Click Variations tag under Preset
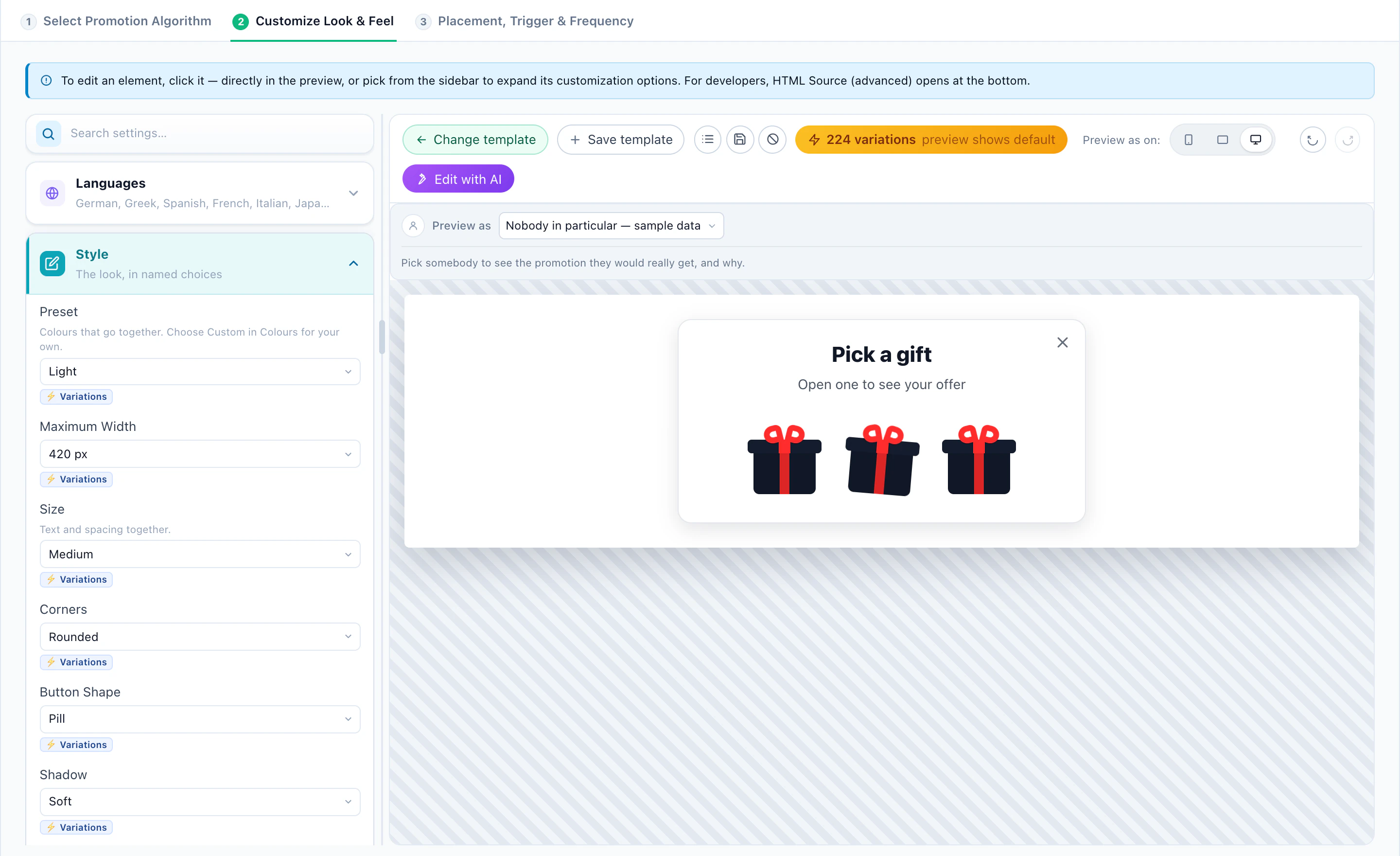This screenshot has height=856, width=1400. (76, 397)
